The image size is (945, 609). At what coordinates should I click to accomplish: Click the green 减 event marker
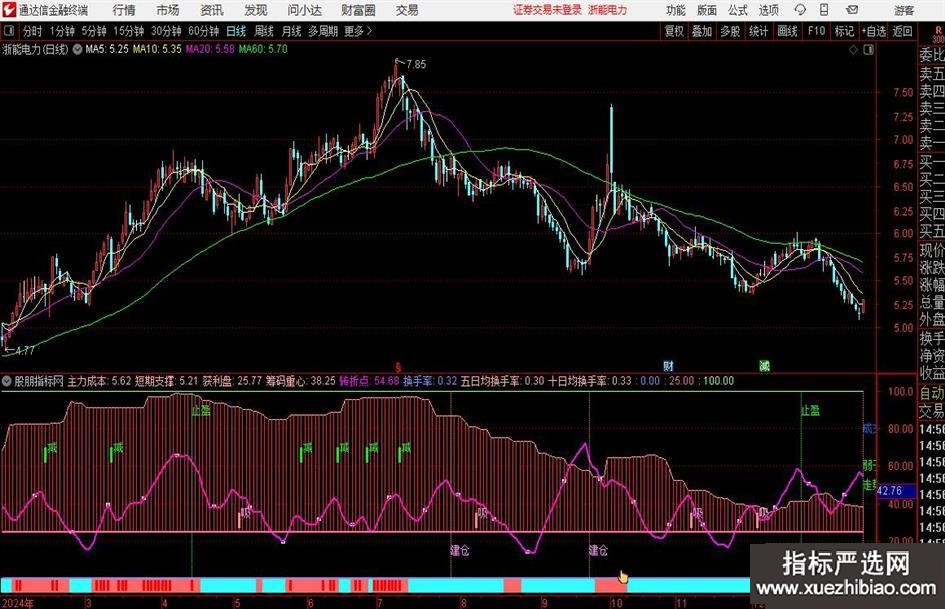point(764,365)
